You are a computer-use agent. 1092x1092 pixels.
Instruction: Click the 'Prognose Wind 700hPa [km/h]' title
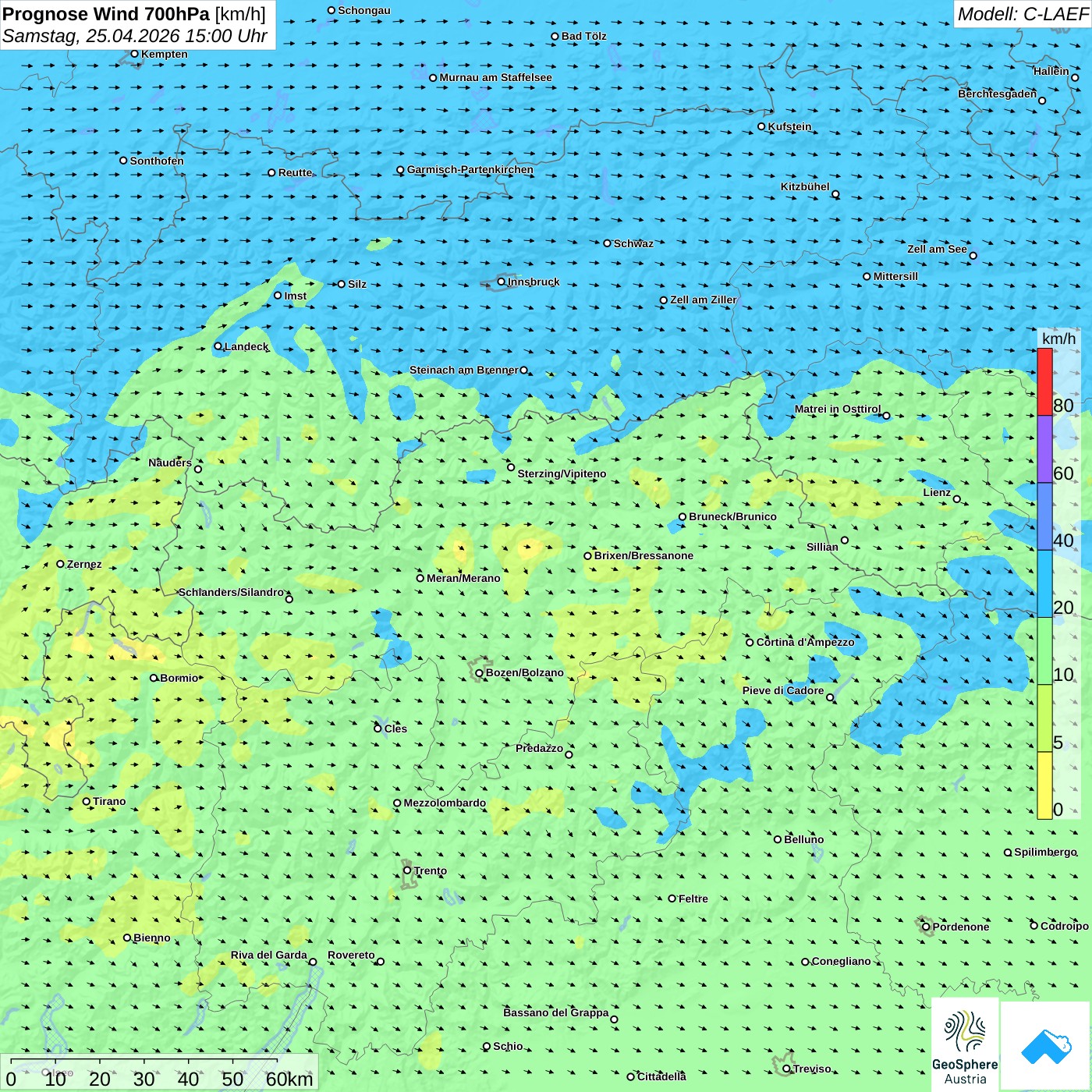pyautogui.click(x=134, y=14)
